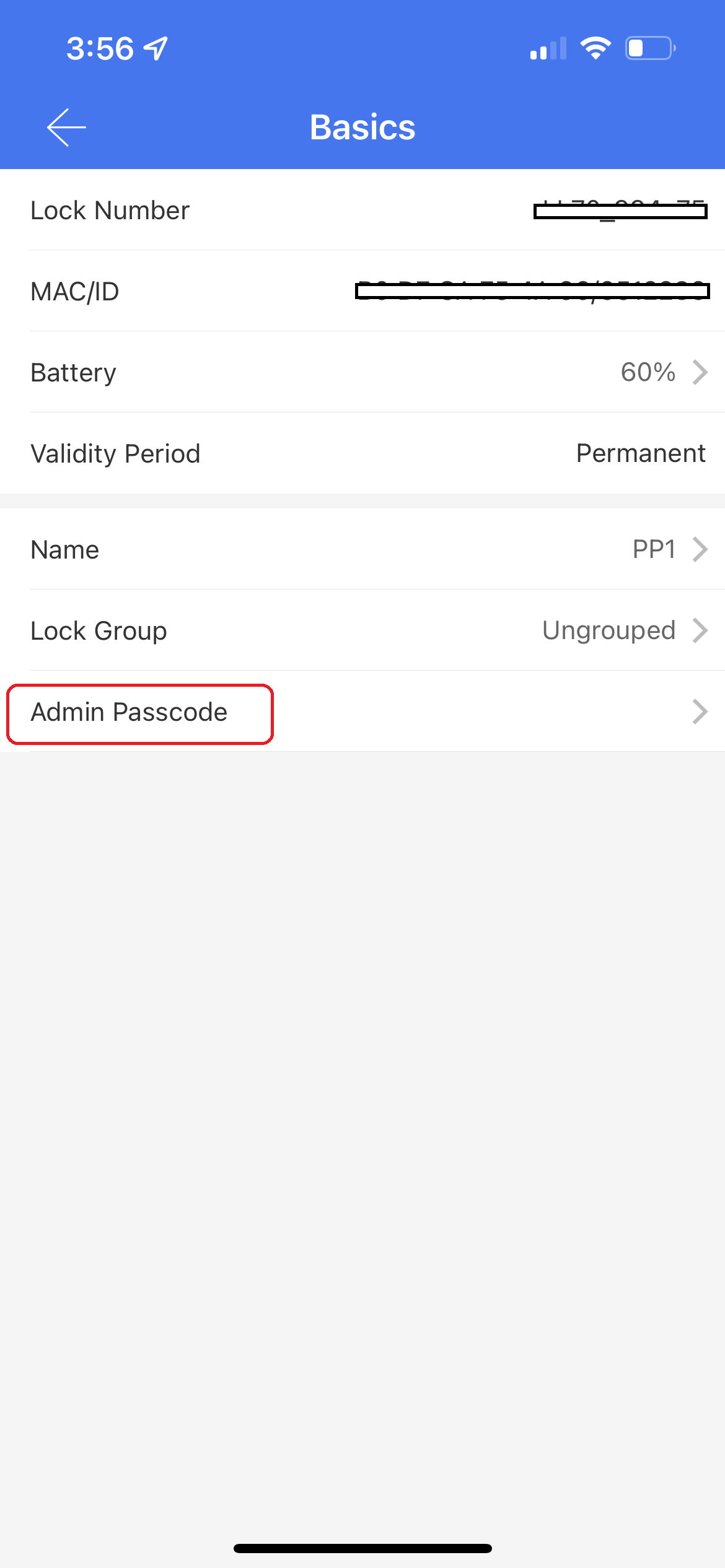725x1568 pixels.
Task: Open Lock Group chevron
Action: pos(700,630)
